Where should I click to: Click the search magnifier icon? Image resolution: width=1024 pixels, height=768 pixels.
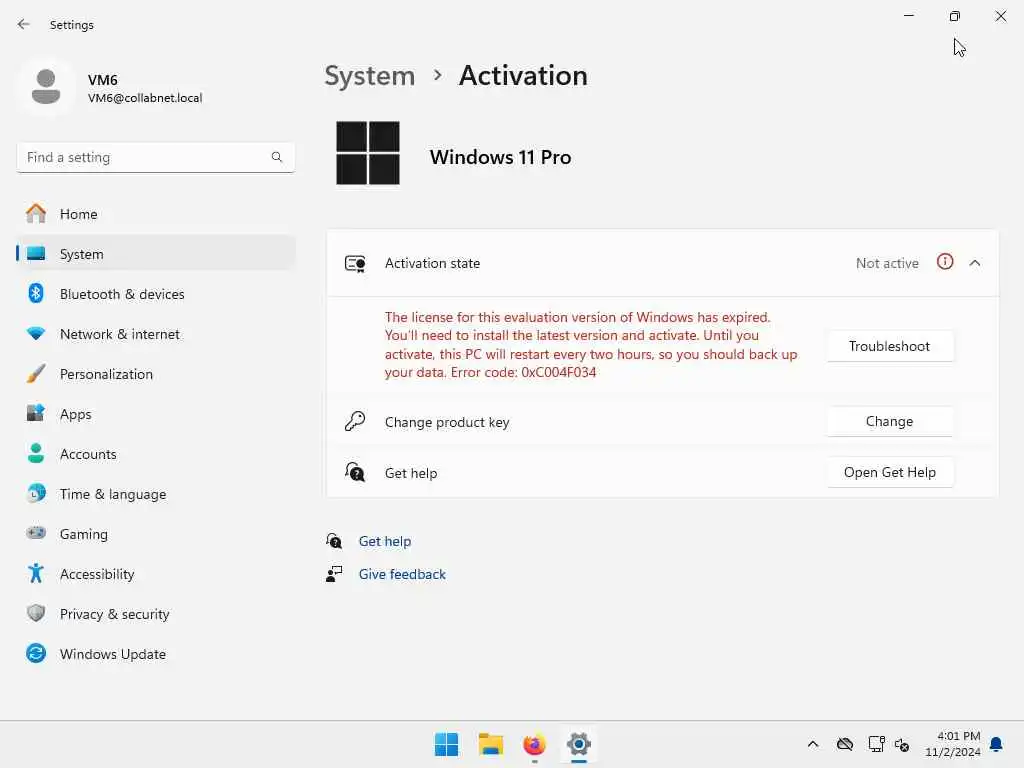277,157
